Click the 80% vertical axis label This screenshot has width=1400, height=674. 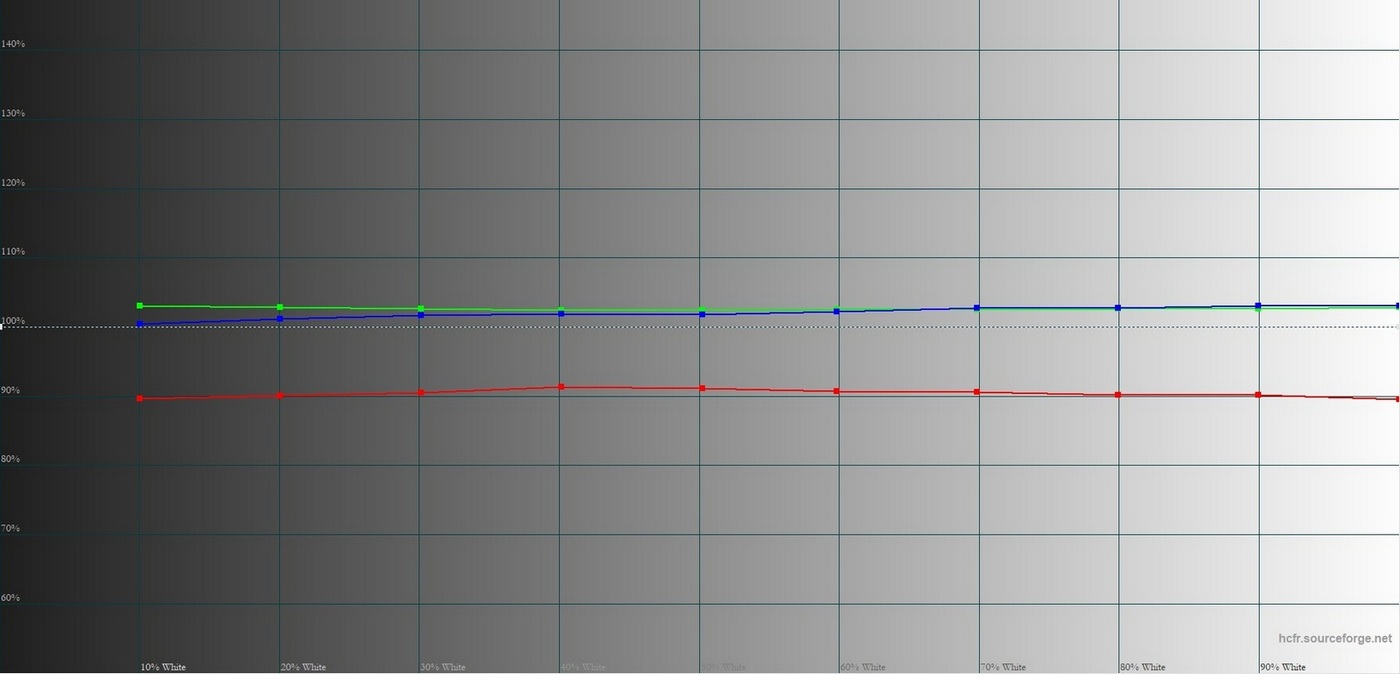click(11, 459)
